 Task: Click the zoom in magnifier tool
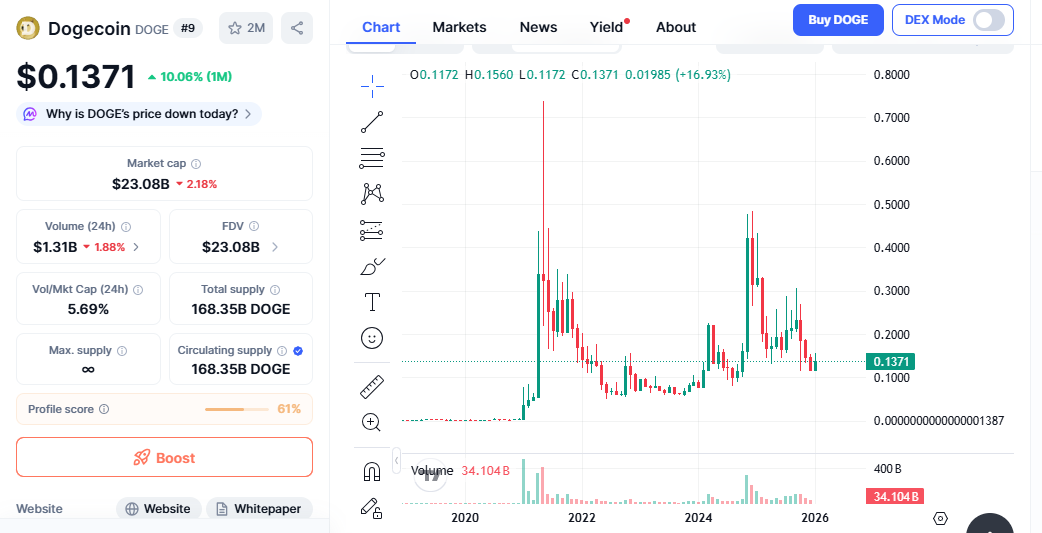tap(372, 422)
